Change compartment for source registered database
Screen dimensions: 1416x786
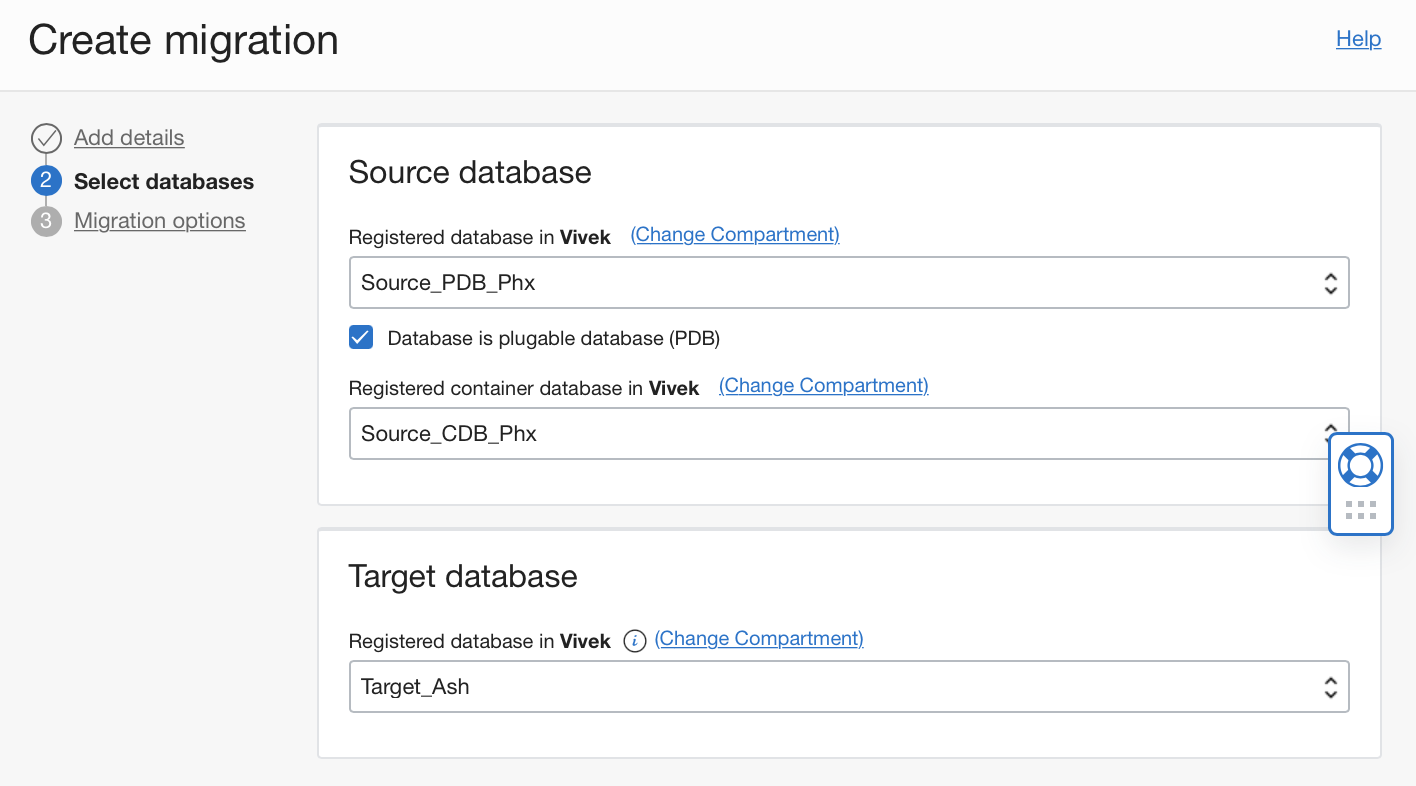(x=735, y=235)
